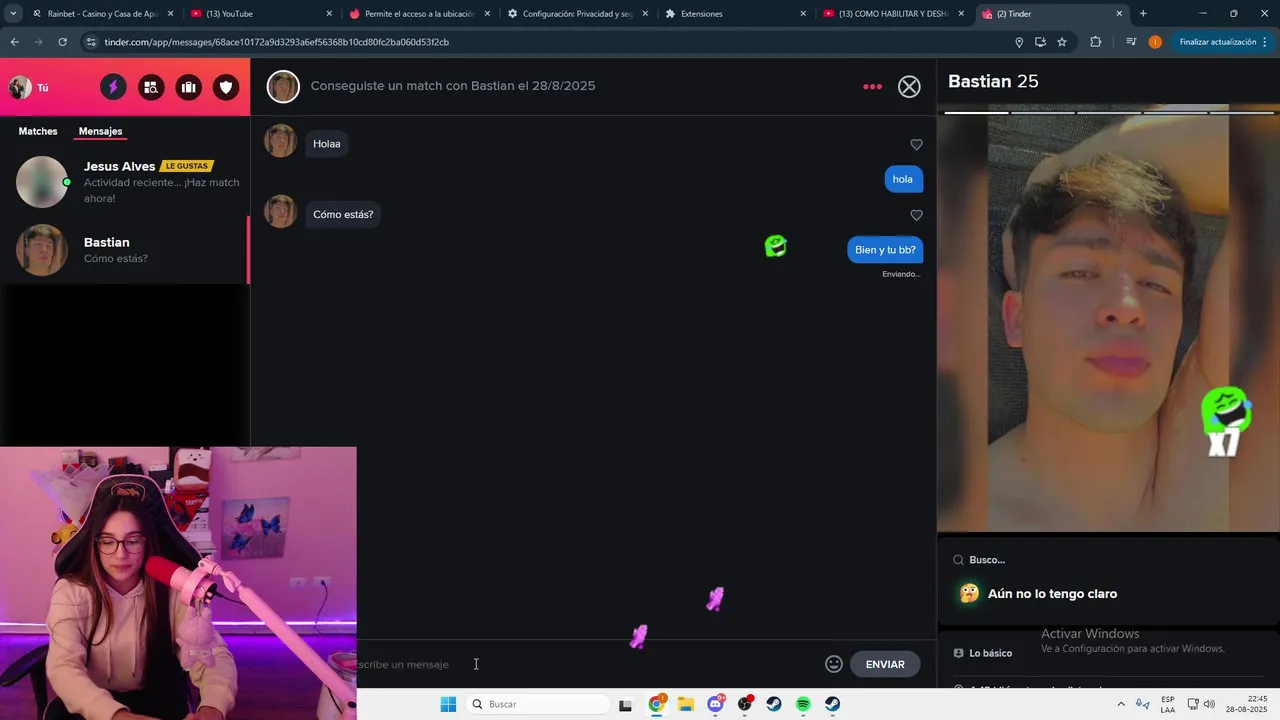Screen dimensions: 1280x720
Task: Open Chrome from the taskbar
Action: point(656,704)
